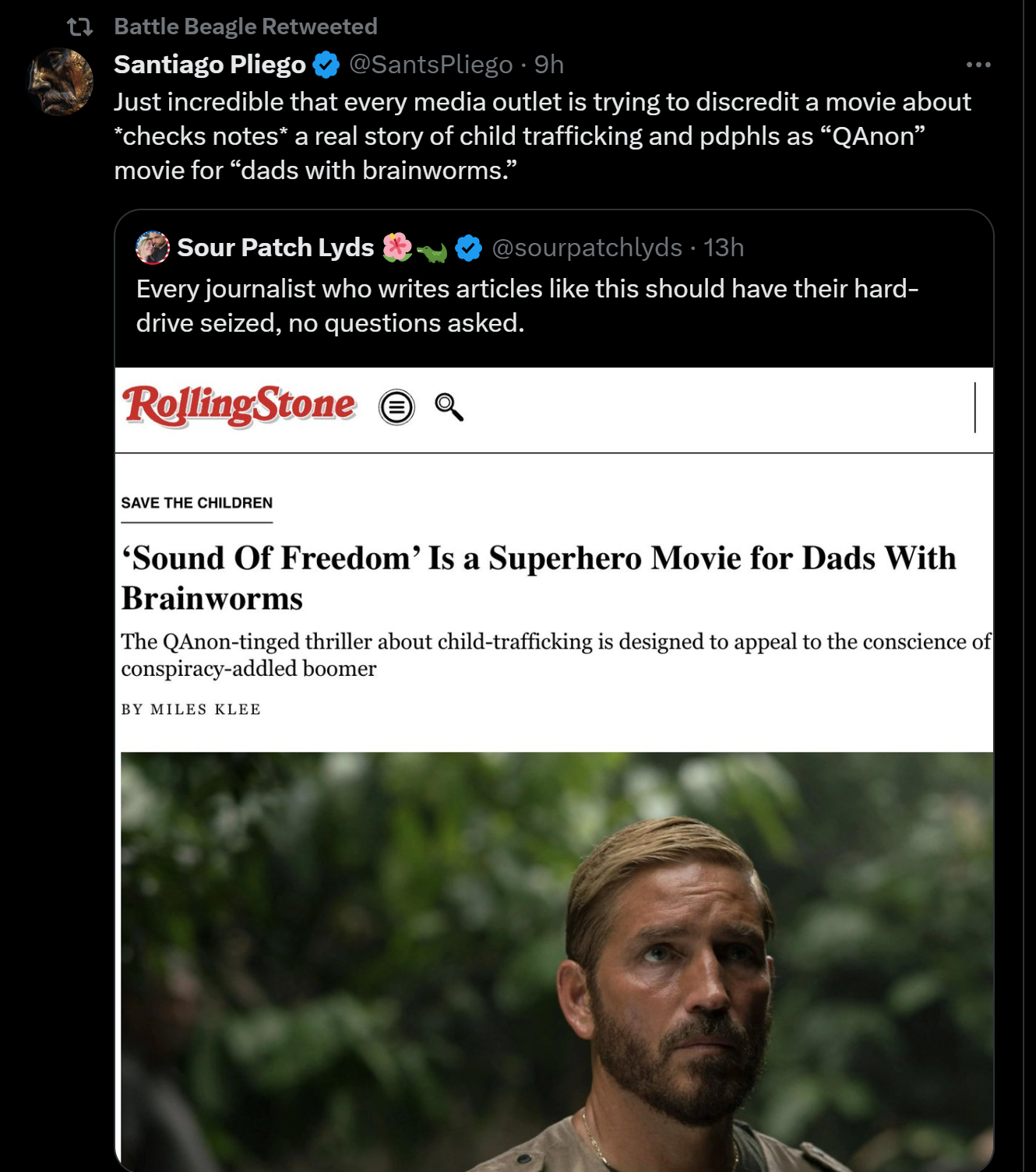Open the 9h tweet timestamp
The image size is (1036, 1172).
point(549,65)
